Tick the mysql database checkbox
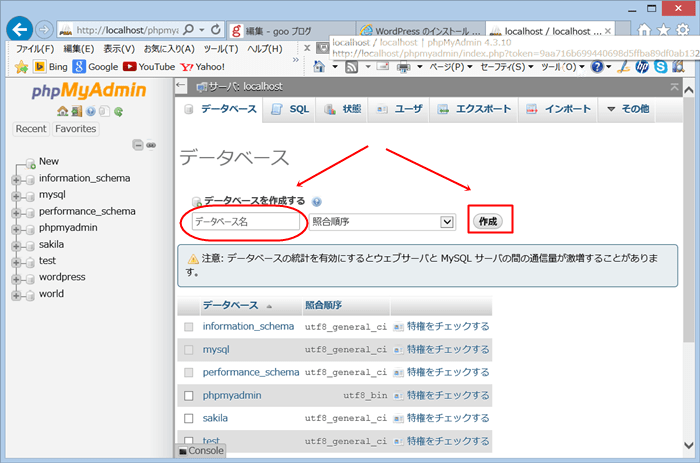 click(188, 350)
